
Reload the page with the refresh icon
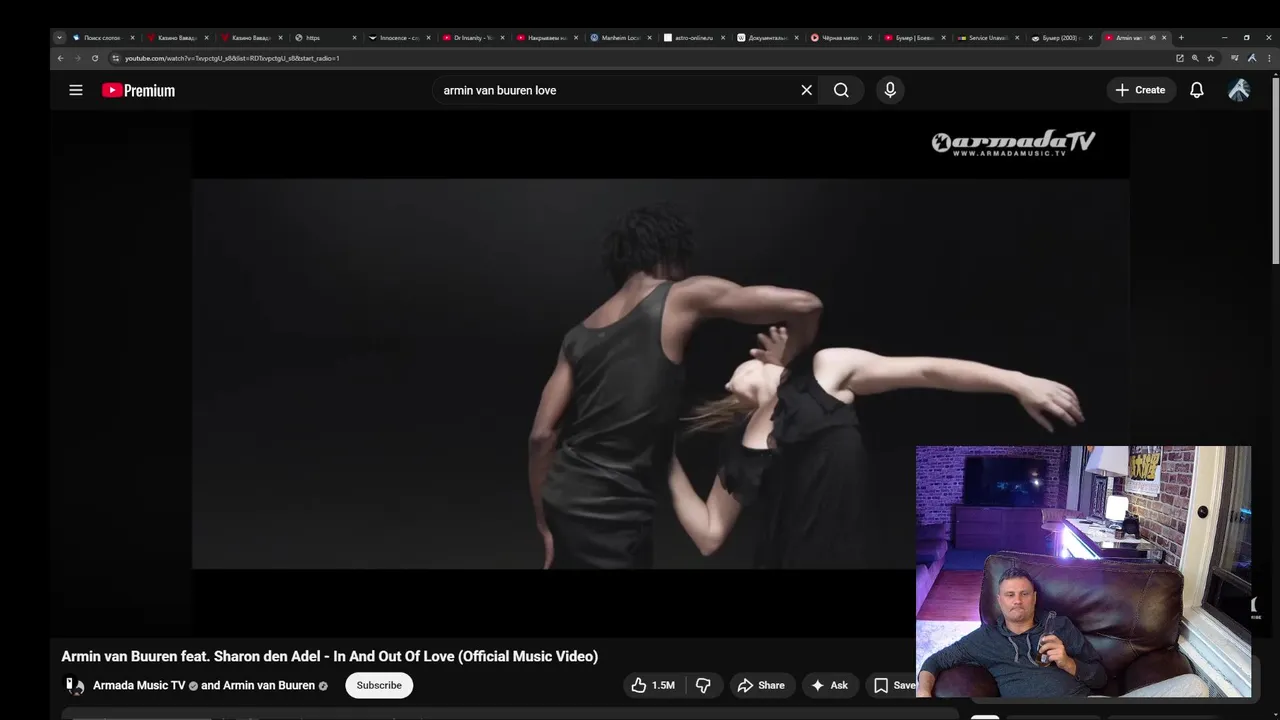pos(95,58)
